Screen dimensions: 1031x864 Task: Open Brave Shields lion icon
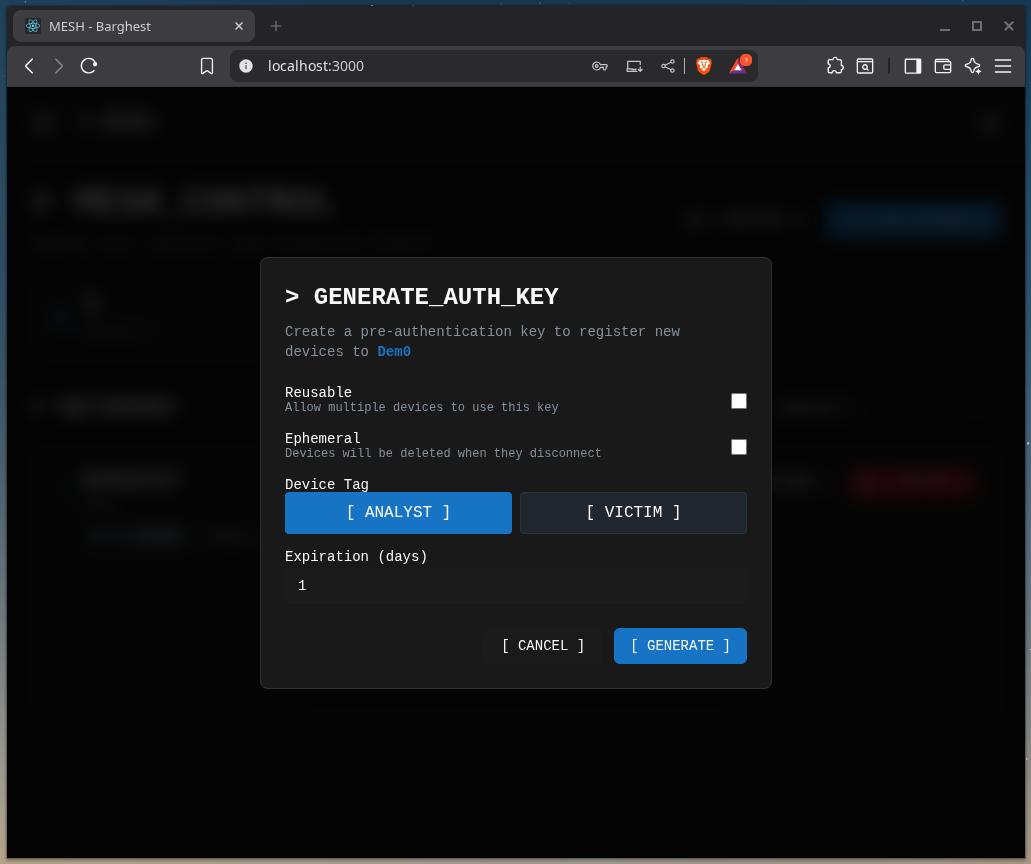click(704, 66)
